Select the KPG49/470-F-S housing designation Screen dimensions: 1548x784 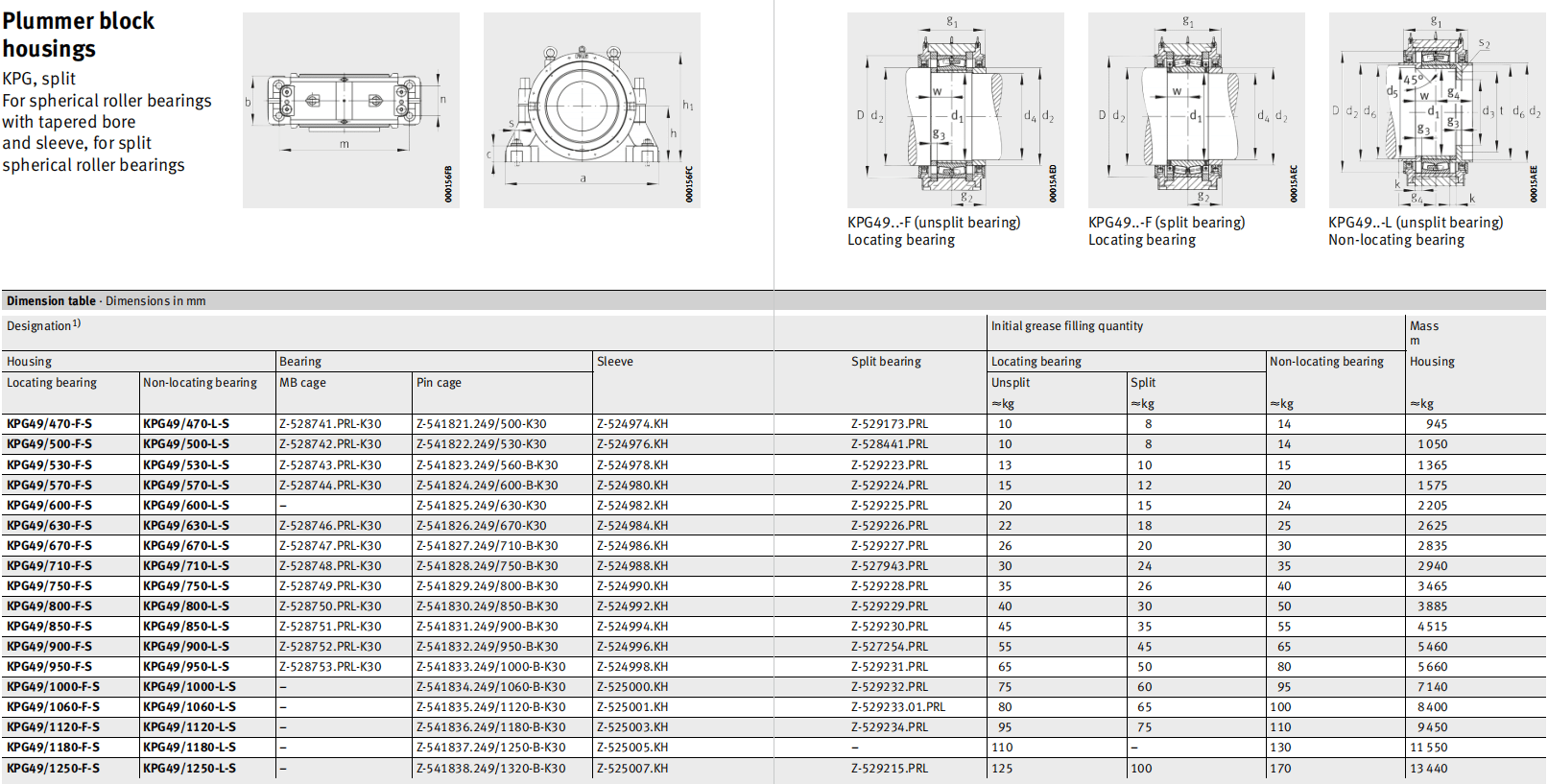point(50,424)
